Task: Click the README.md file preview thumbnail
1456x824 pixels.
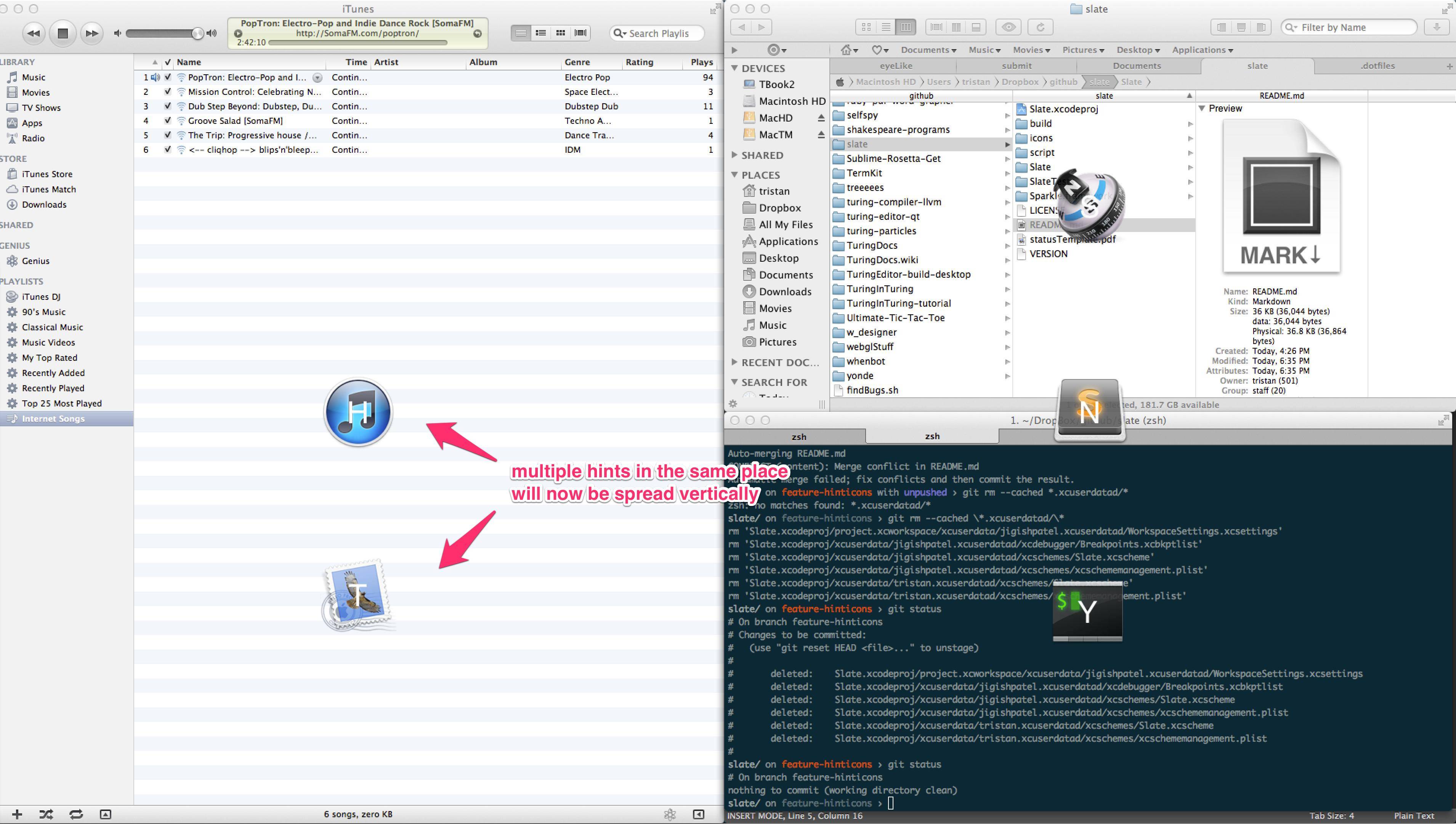Action: point(1282,200)
